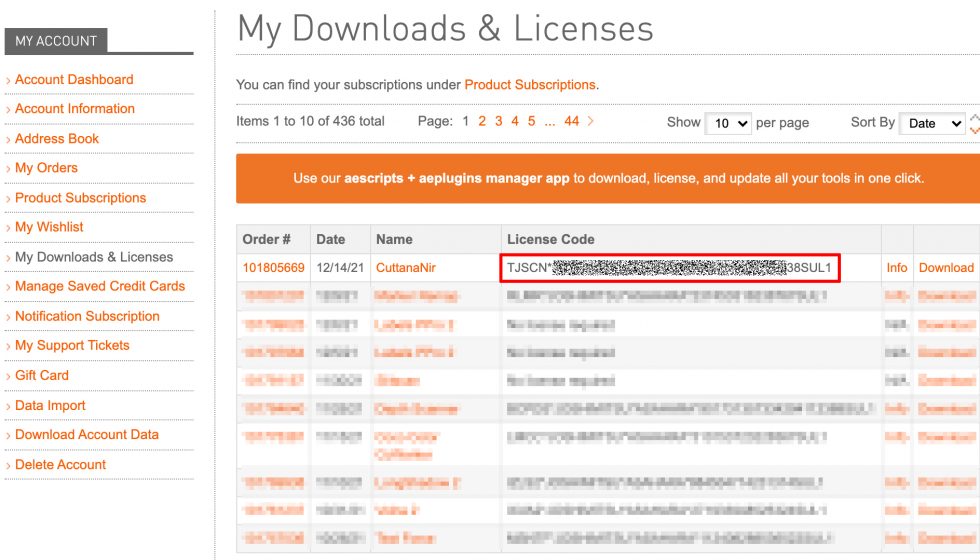Click the 12/14/21 date cell
980x560 pixels.
(340, 268)
